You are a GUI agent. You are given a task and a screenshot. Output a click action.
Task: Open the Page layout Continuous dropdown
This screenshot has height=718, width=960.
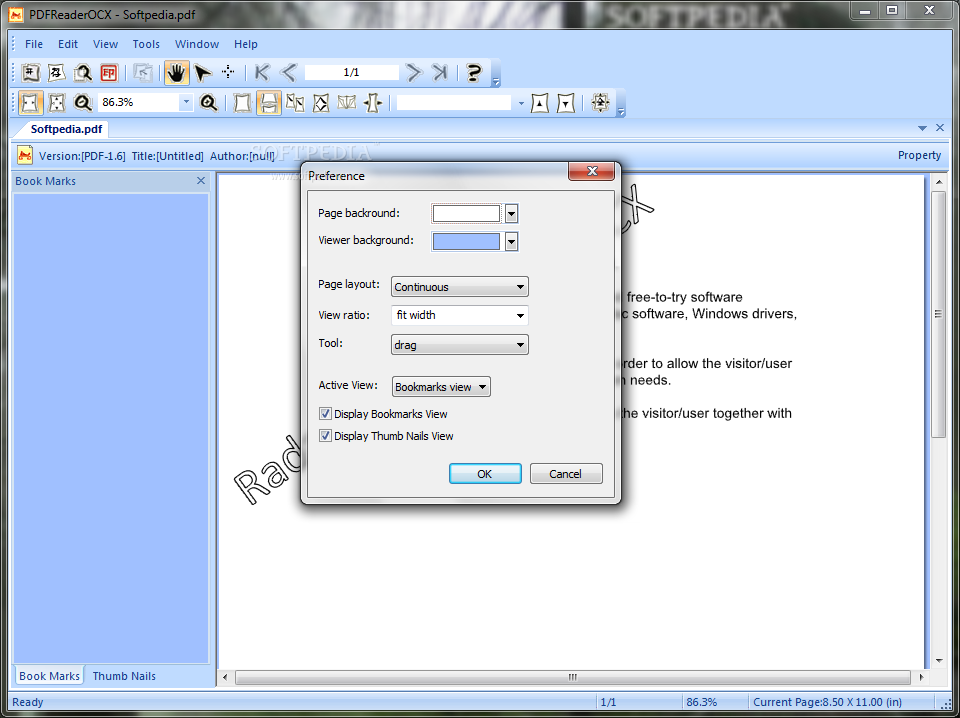point(460,287)
